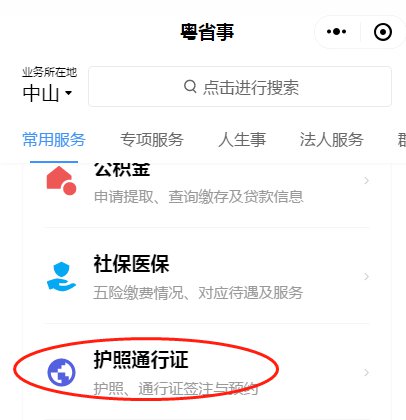Image resolution: width=406 pixels, height=420 pixels.
Task: Open the mini program more-options dots menu
Action: [336, 32]
